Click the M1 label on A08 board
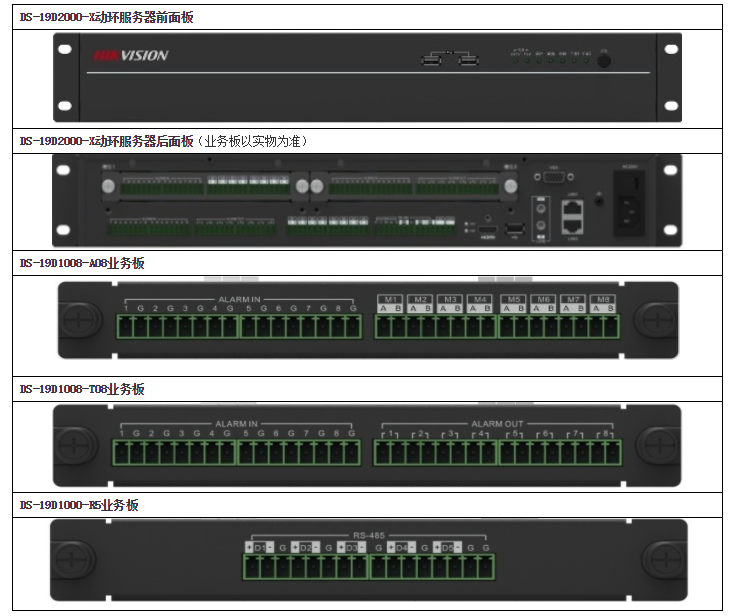 click(390, 299)
